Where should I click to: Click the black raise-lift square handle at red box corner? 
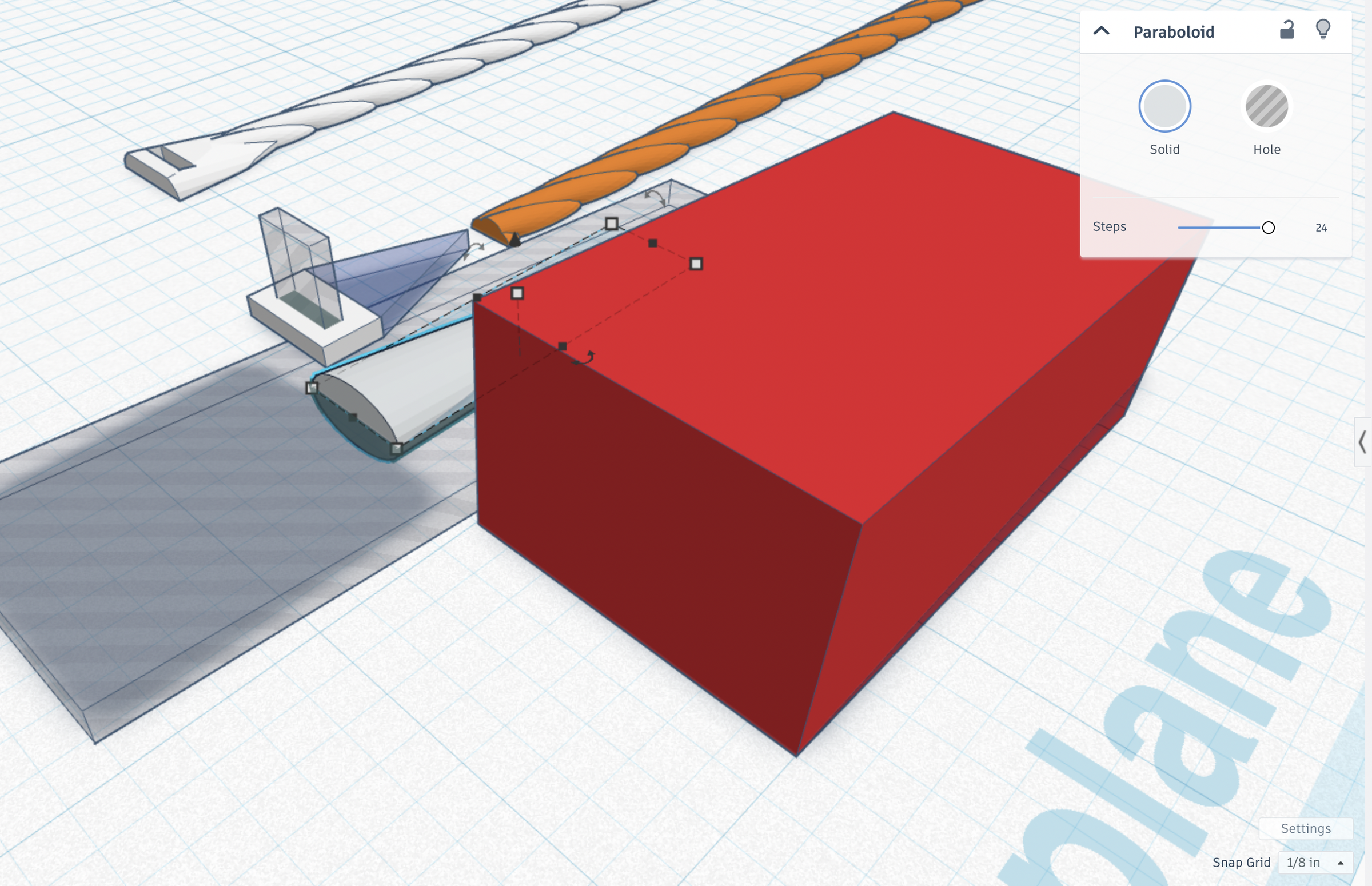pyautogui.click(x=477, y=297)
